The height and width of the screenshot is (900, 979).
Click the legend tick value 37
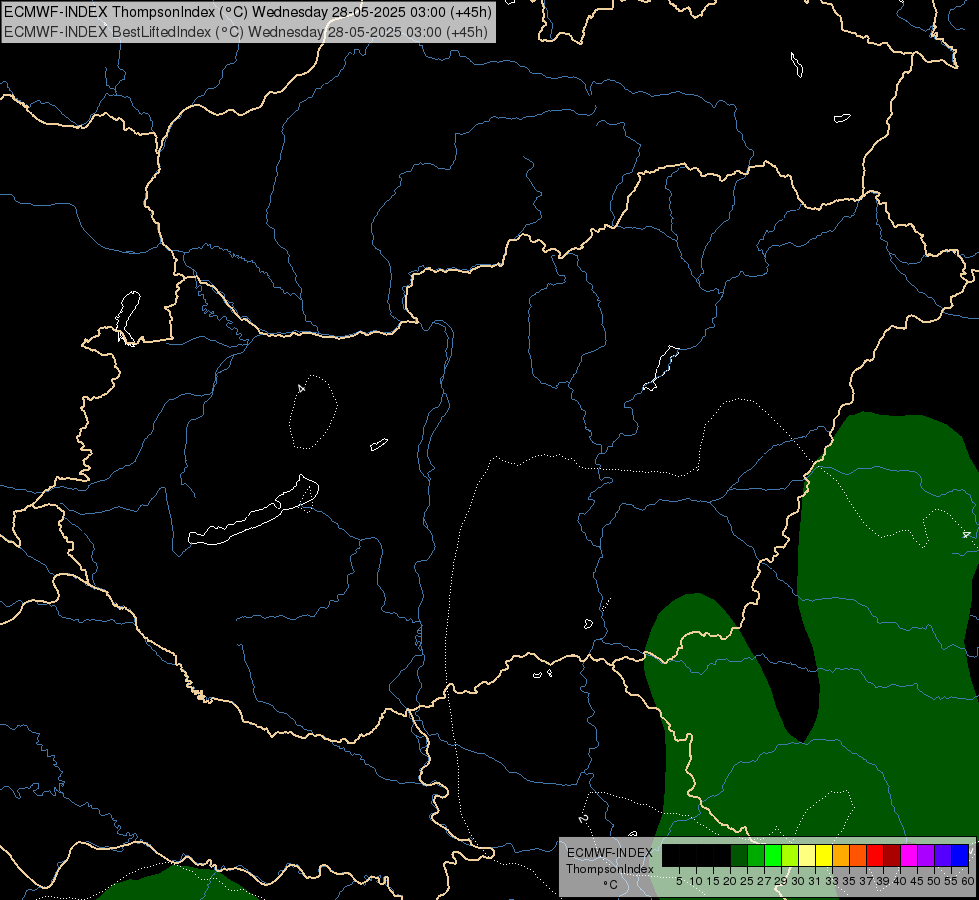[866, 881]
